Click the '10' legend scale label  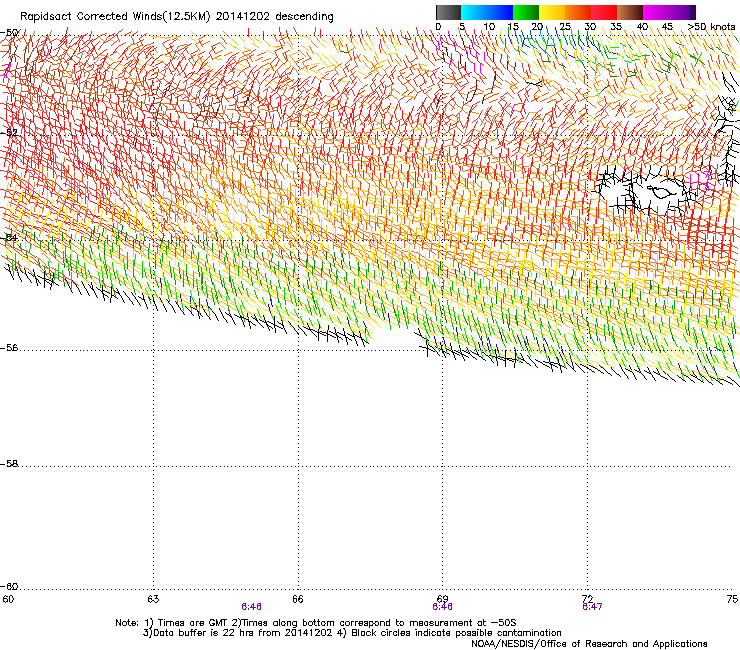click(x=489, y=27)
